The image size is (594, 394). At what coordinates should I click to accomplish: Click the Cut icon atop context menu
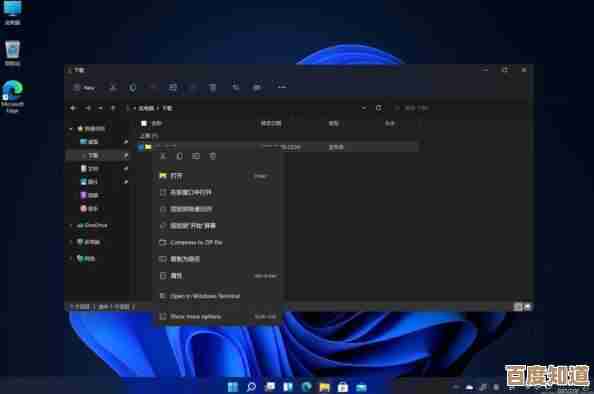[x=163, y=156]
